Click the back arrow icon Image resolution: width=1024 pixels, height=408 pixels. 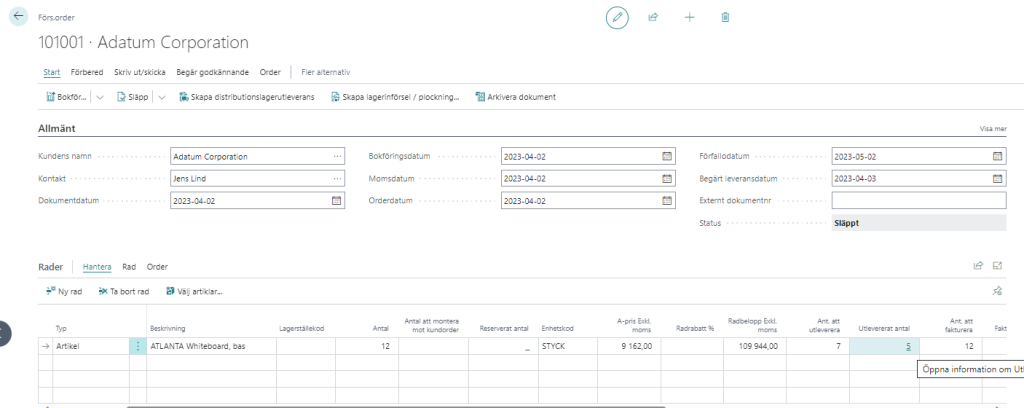pyautogui.click(x=18, y=16)
